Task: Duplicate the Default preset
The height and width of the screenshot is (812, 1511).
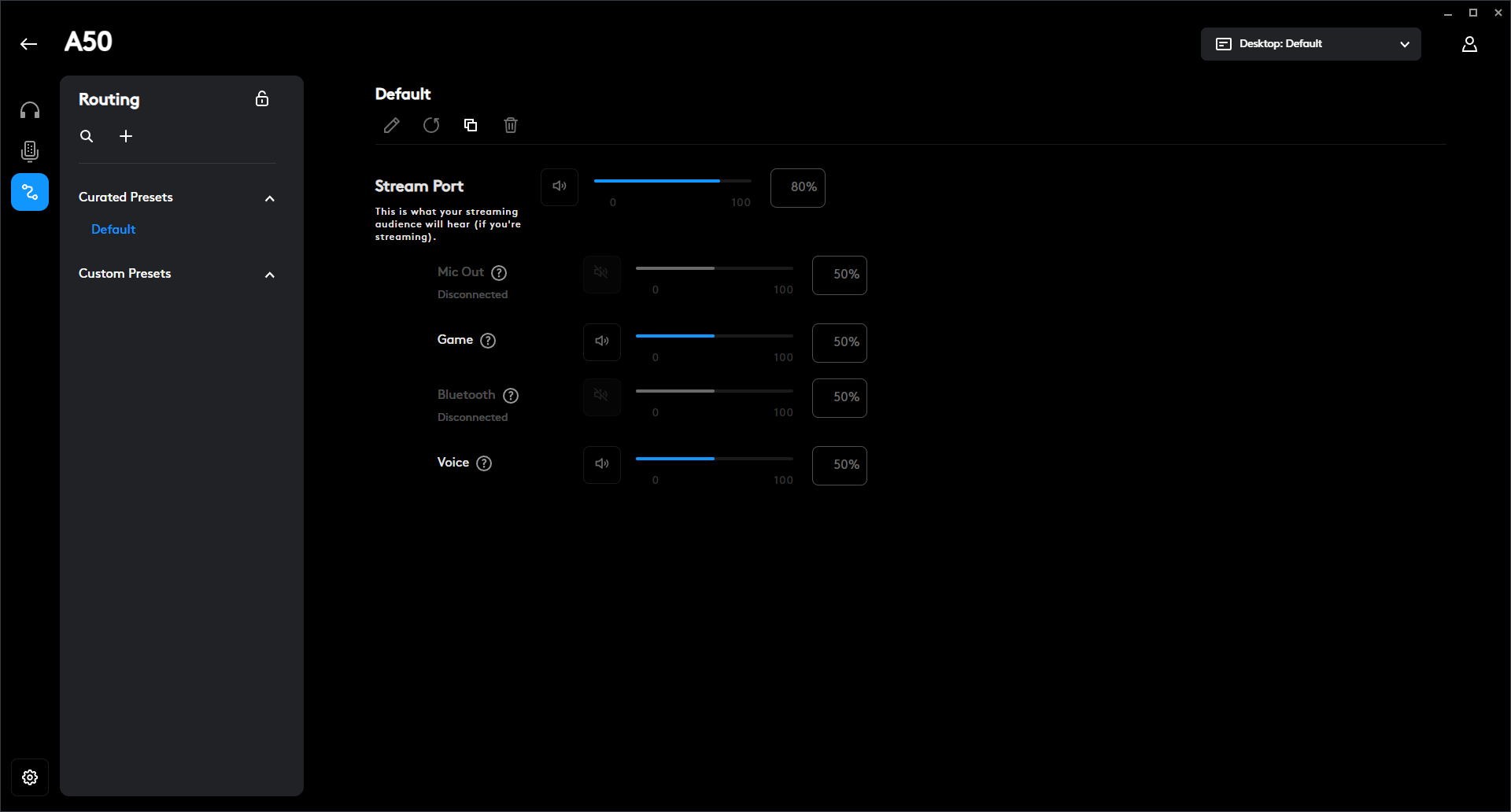Action: (471, 125)
